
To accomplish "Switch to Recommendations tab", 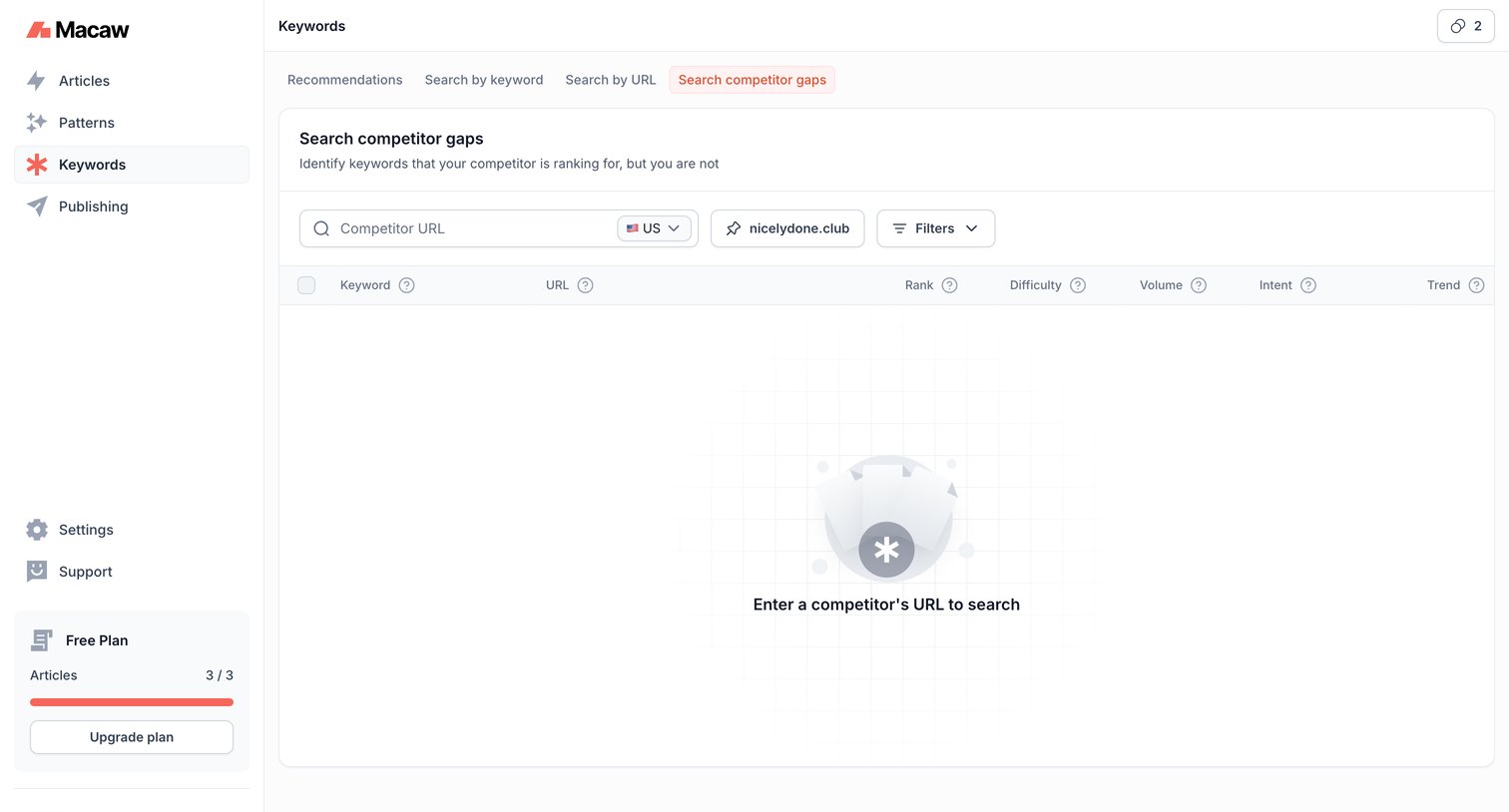I will pos(345,80).
